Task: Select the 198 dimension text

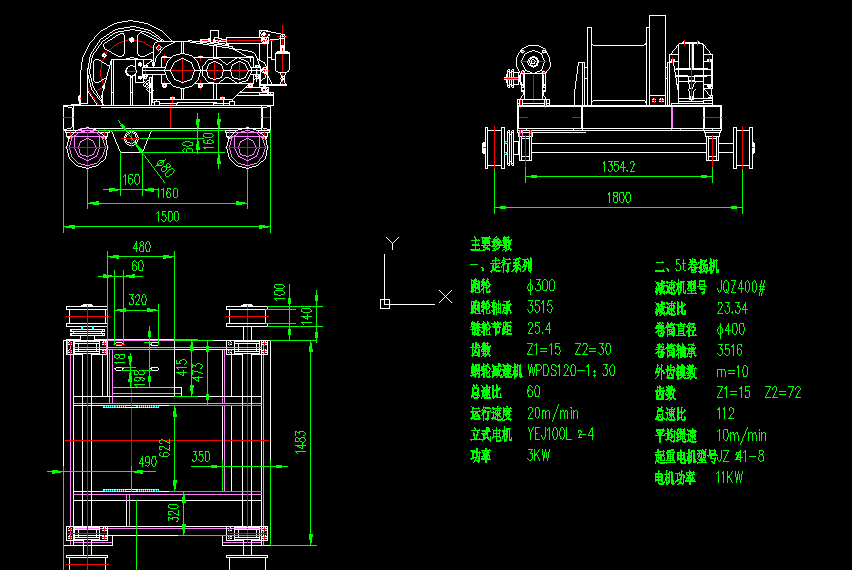Action: (140, 378)
